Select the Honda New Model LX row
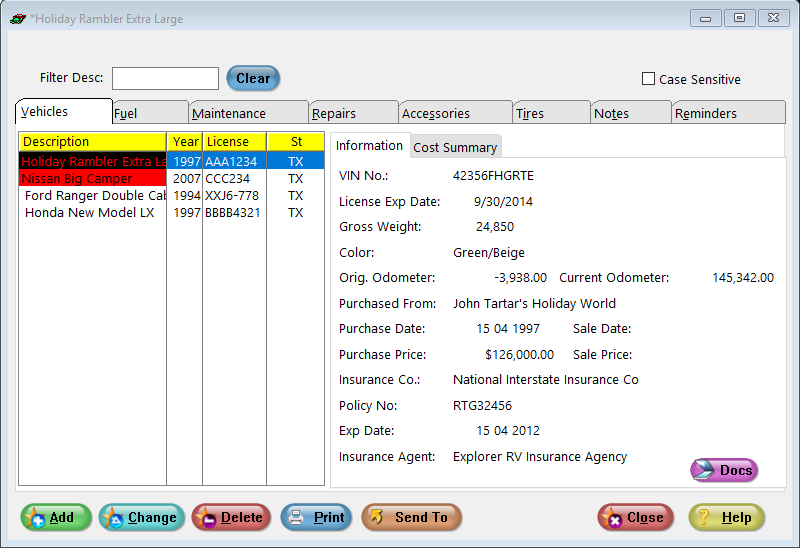 pyautogui.click(x=171, y=212)
